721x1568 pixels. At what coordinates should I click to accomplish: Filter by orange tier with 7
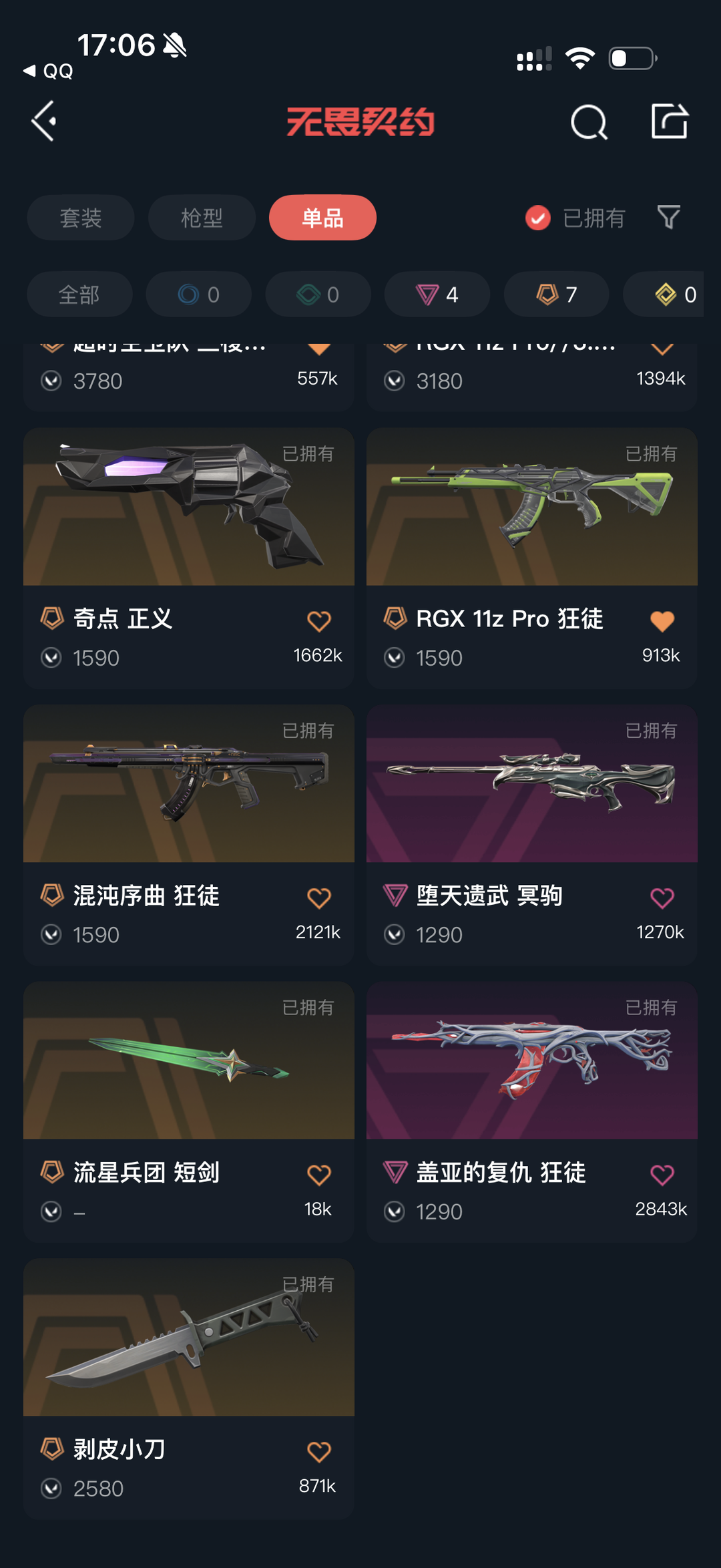(x=557, y=295)
